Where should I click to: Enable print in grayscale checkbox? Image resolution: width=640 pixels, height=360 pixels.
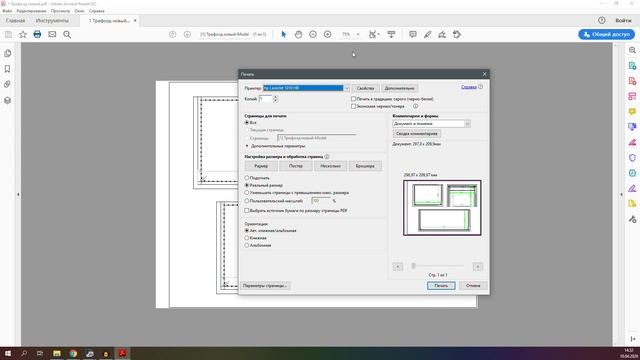click(353, 99)
